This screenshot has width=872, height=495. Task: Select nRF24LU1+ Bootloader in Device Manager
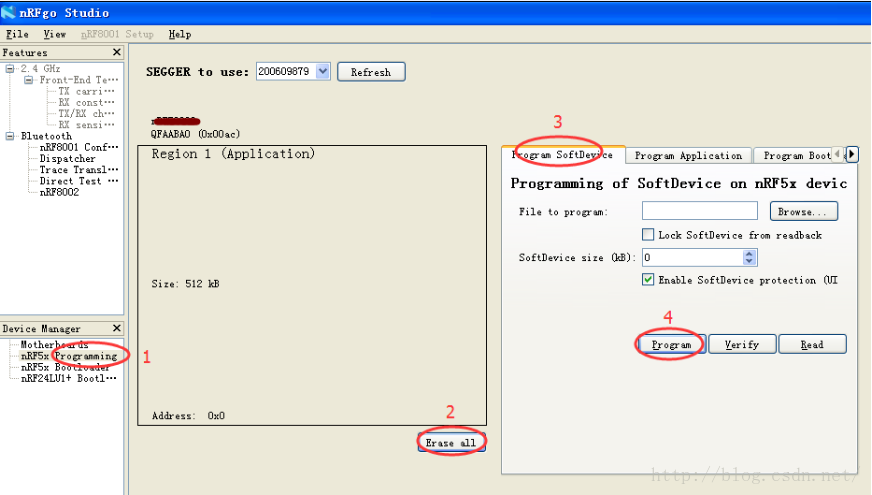68,378
